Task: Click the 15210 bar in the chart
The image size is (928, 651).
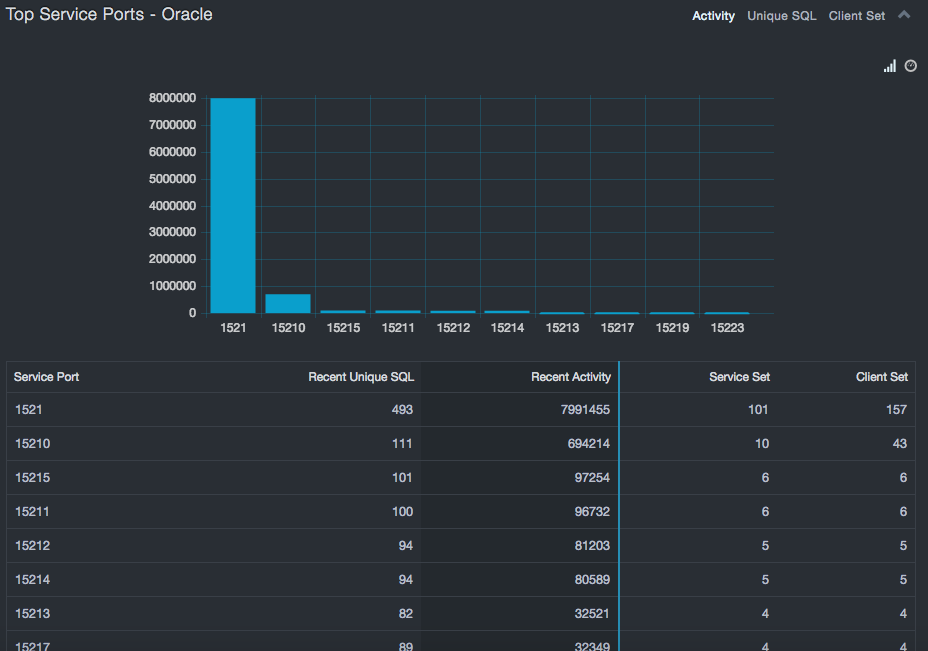Action: (287, 303)
